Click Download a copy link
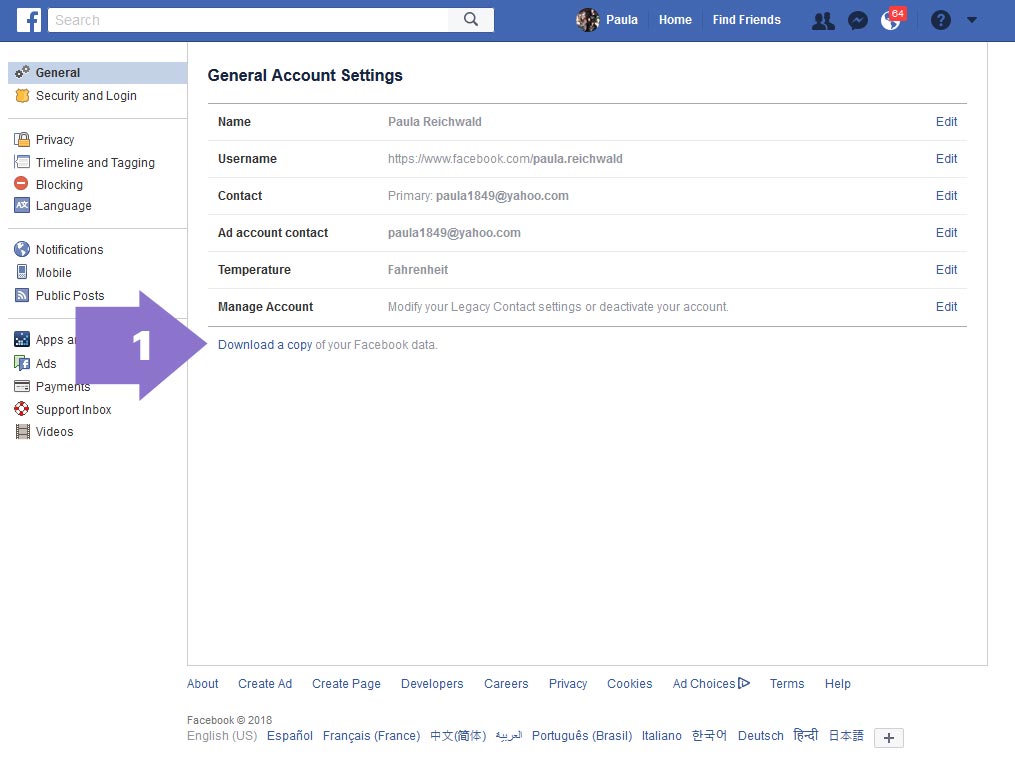This screenshot has height=769, width=1015. tap(265, 344)
